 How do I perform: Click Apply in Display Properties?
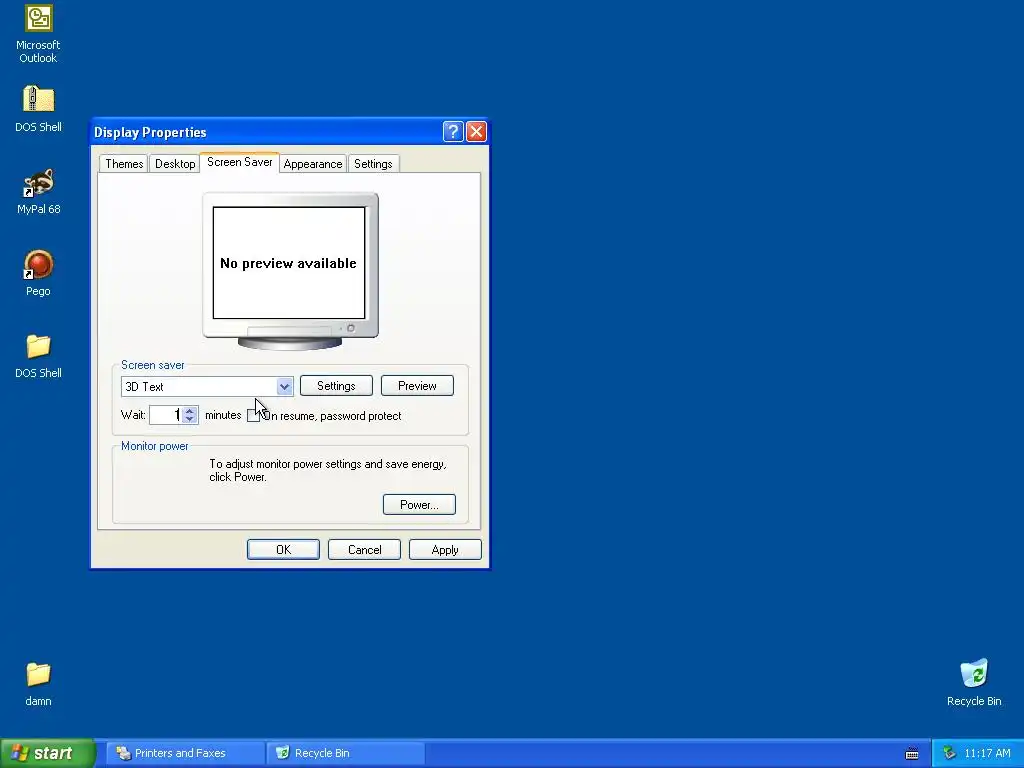(445, 550)
